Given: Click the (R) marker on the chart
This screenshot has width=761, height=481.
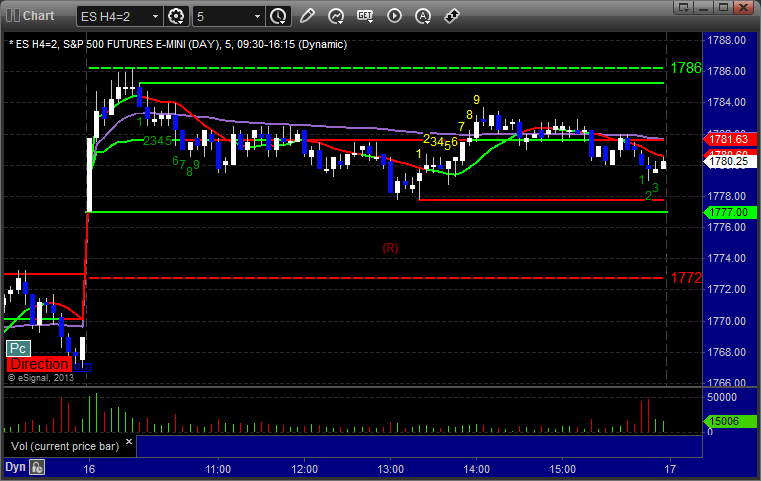Looking at the screenshot, I should (x=390, y=248).
